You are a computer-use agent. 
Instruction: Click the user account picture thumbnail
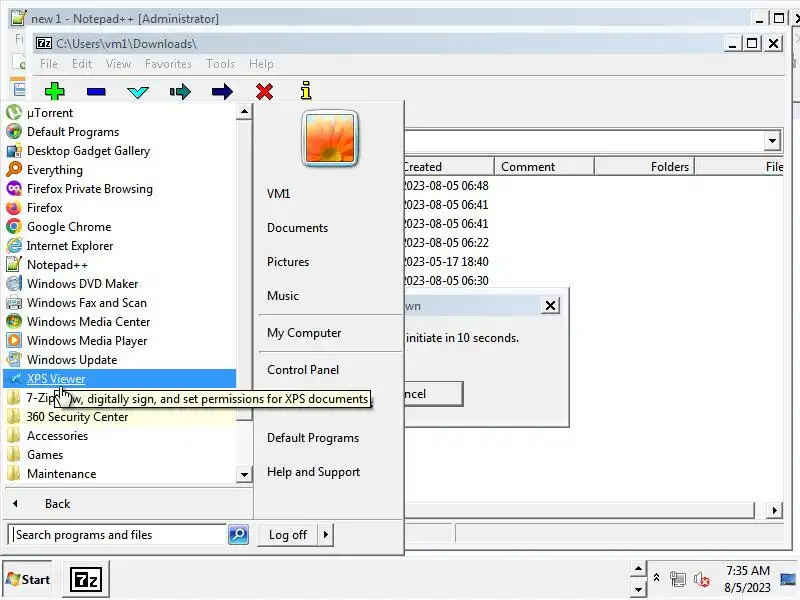(330, 138)
